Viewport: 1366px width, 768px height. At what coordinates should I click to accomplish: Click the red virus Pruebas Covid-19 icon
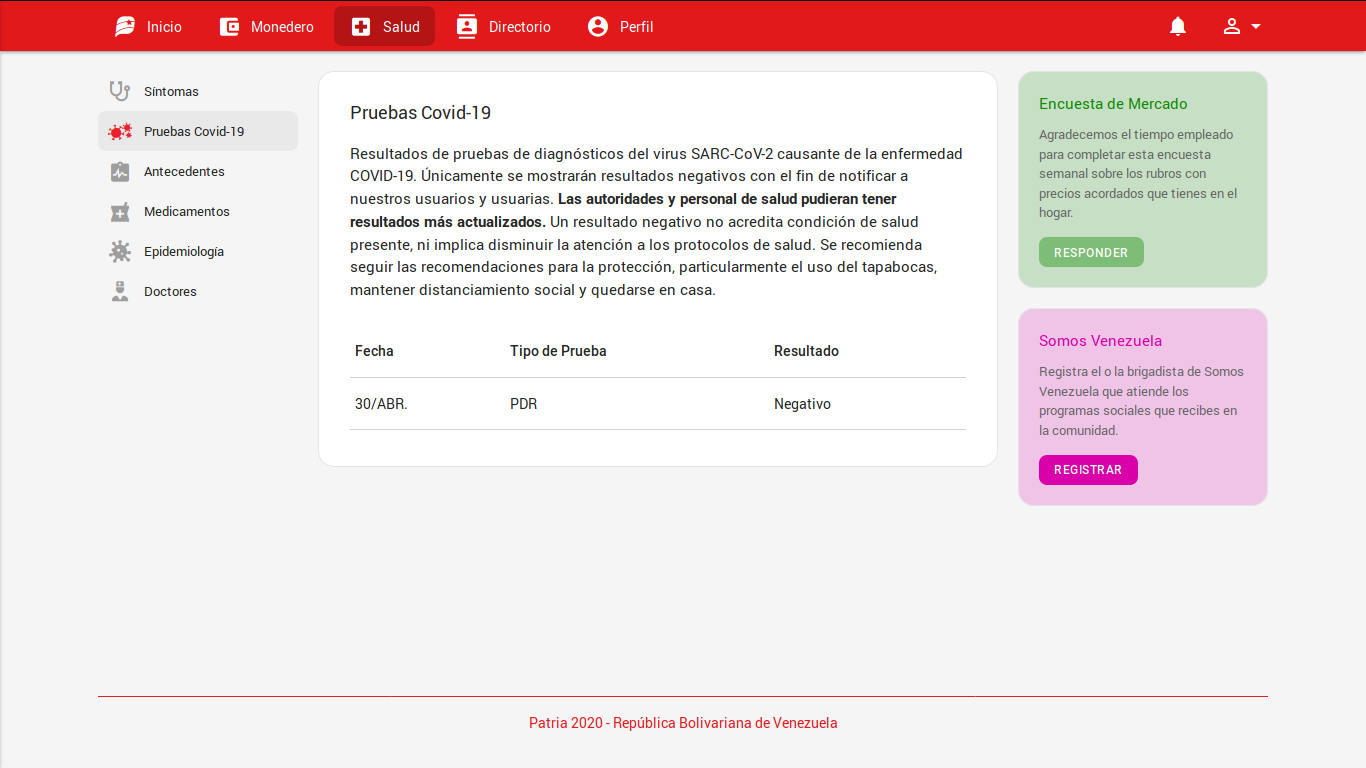coord(120,131)
